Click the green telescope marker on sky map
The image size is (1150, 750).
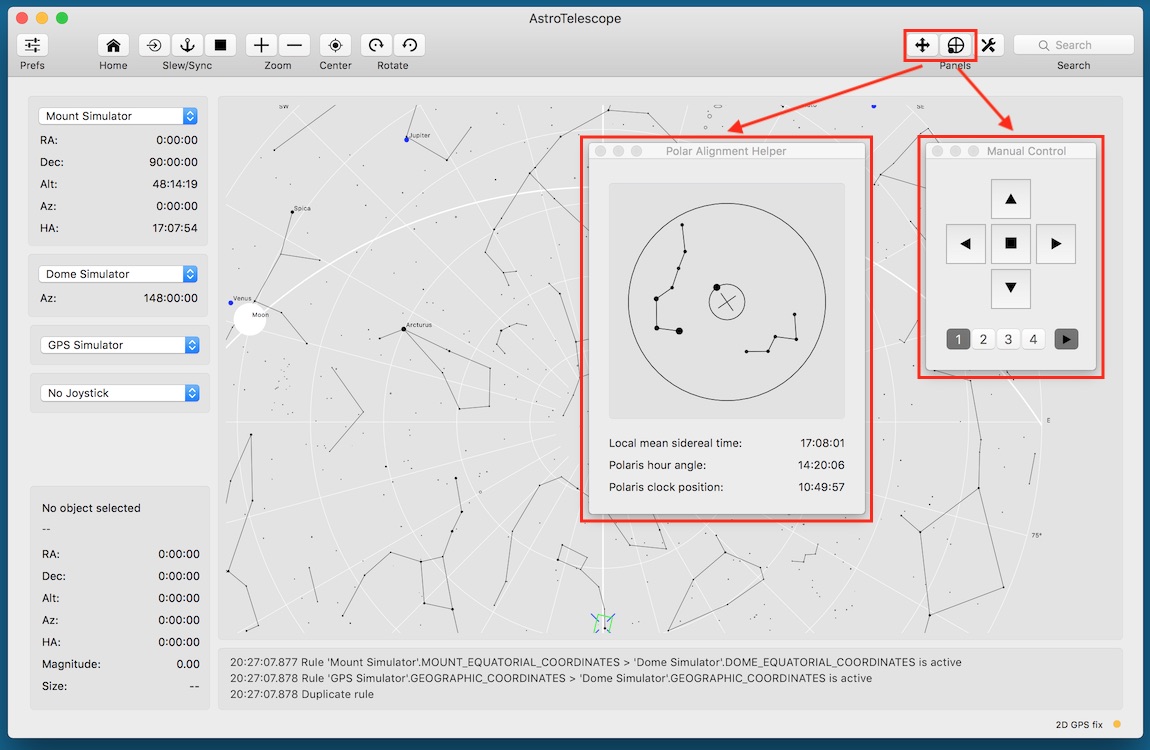[x=603, y=622]
